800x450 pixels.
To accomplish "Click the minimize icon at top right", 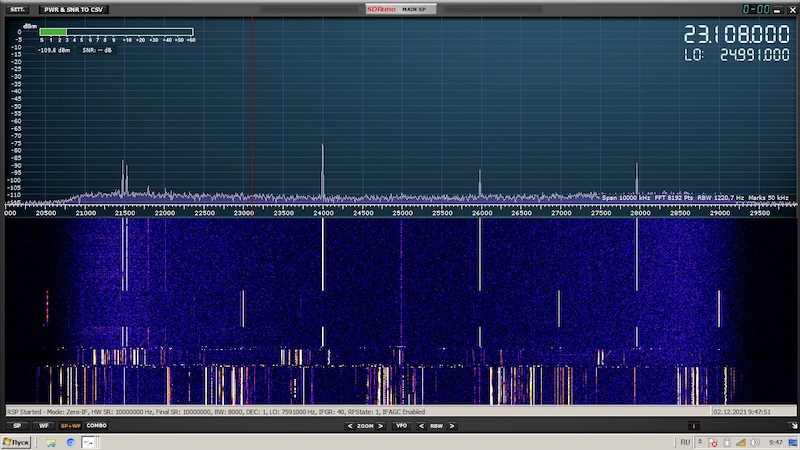I will pyautogui.click(x=776, y=9).
